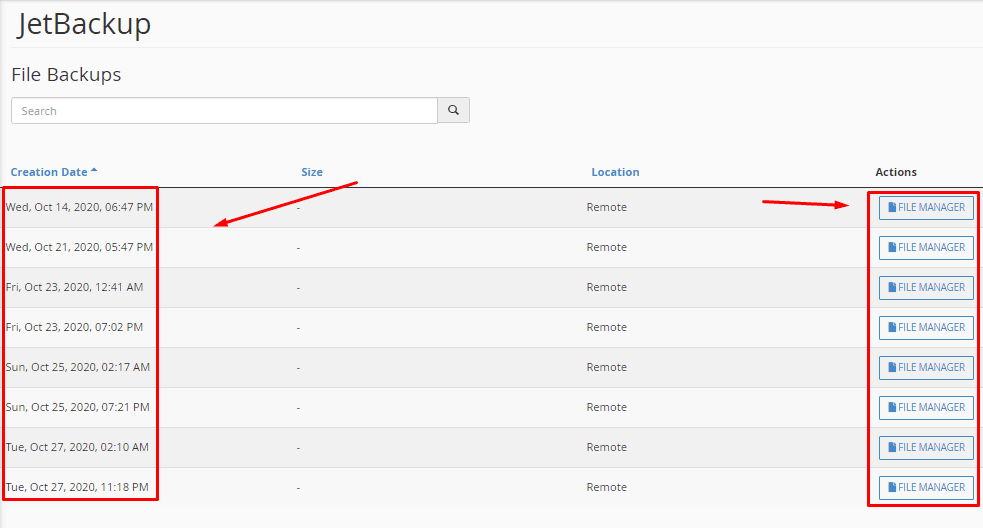
Task: Click Remote location of Oct 21 backup
Action: tap(606, 247)
